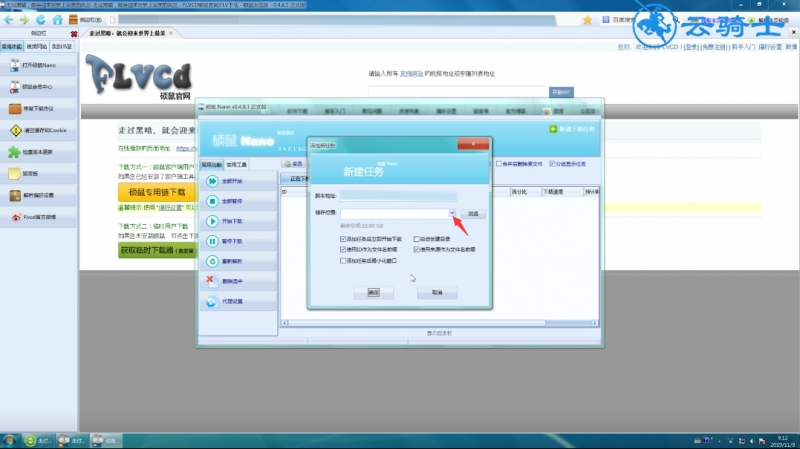Viewport: 800px width, 449px height.
Task: Toggle 使用来源作为文件名前缀 checkbox
Action: [416, 250]
